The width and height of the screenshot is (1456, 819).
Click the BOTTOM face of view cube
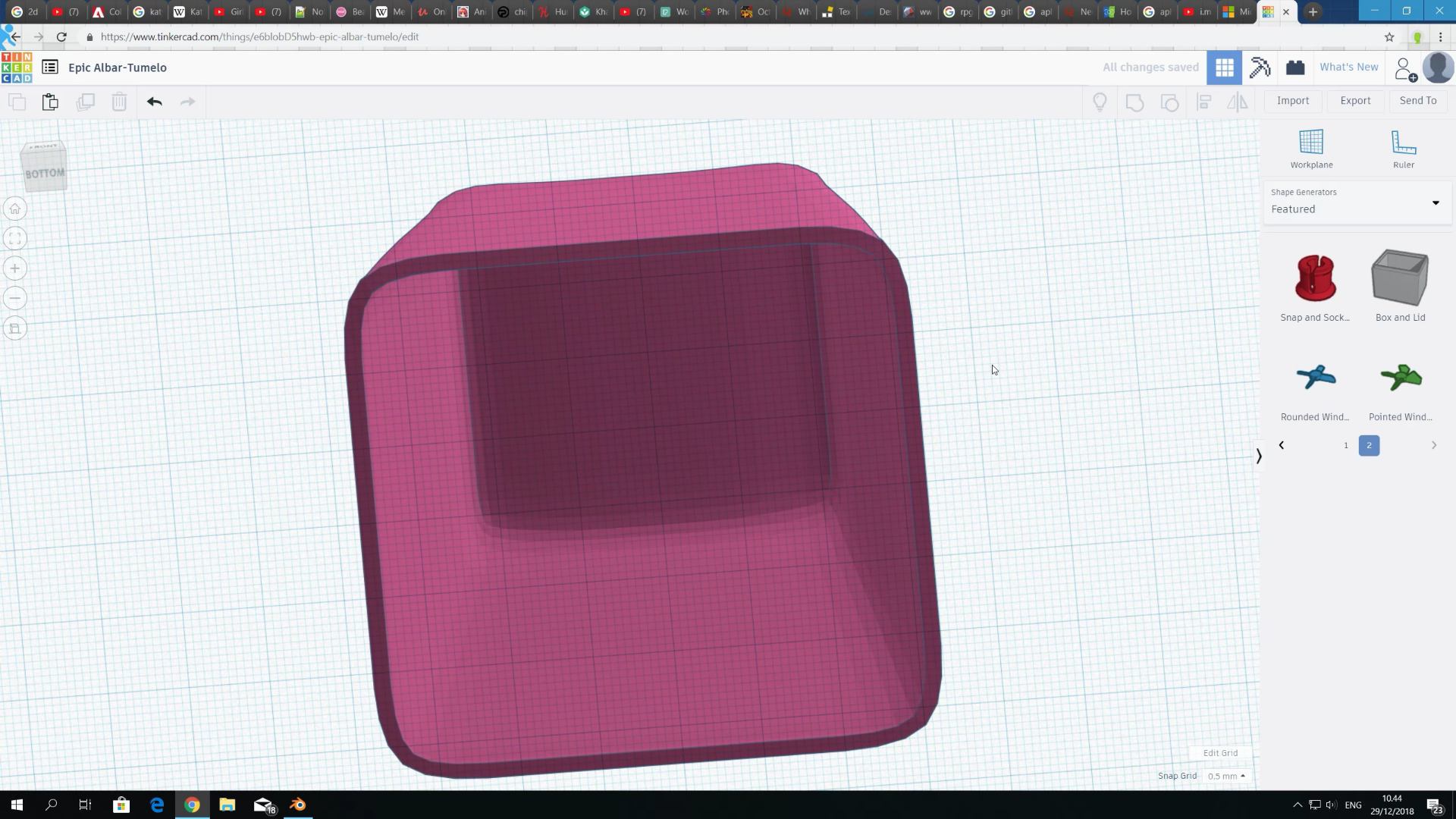pyautogui.click(x=45, y=173)
